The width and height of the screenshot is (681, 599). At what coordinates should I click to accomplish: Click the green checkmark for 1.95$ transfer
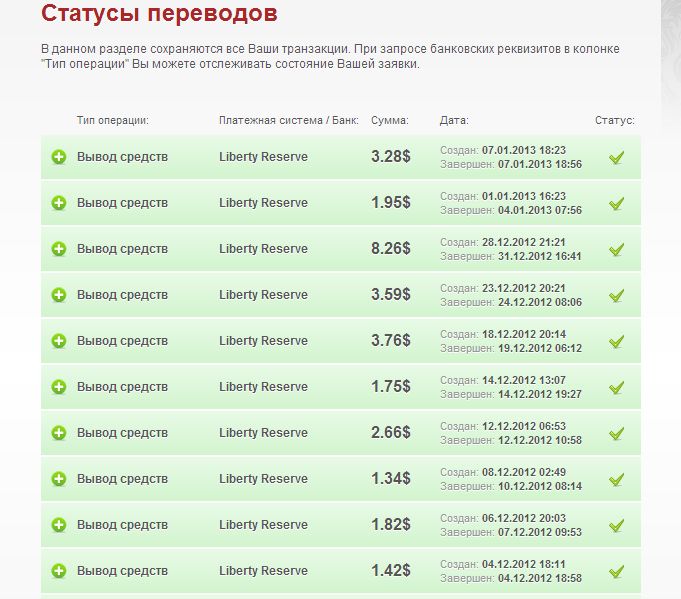pyautogui.click(x=616, y=203)
